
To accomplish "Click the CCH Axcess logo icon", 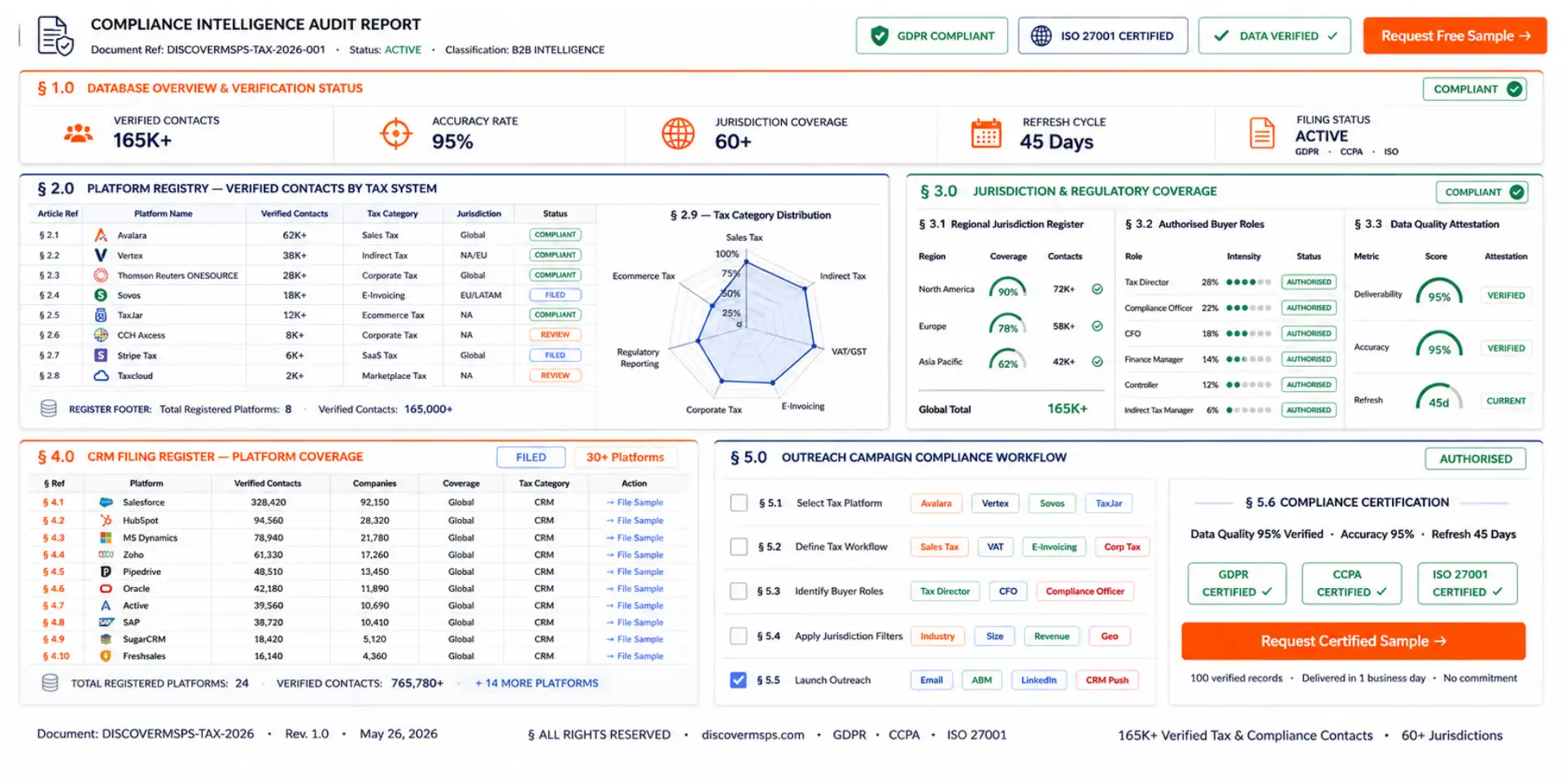I will coord(101,335).
